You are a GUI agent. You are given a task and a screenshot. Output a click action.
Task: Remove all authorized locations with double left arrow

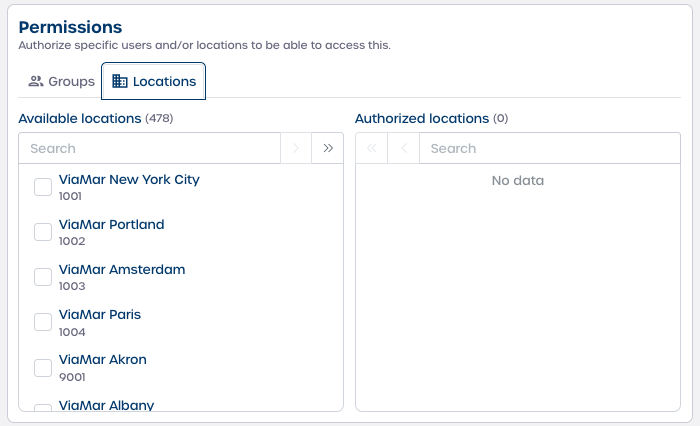pyautogui.click(x=372, y=148)
